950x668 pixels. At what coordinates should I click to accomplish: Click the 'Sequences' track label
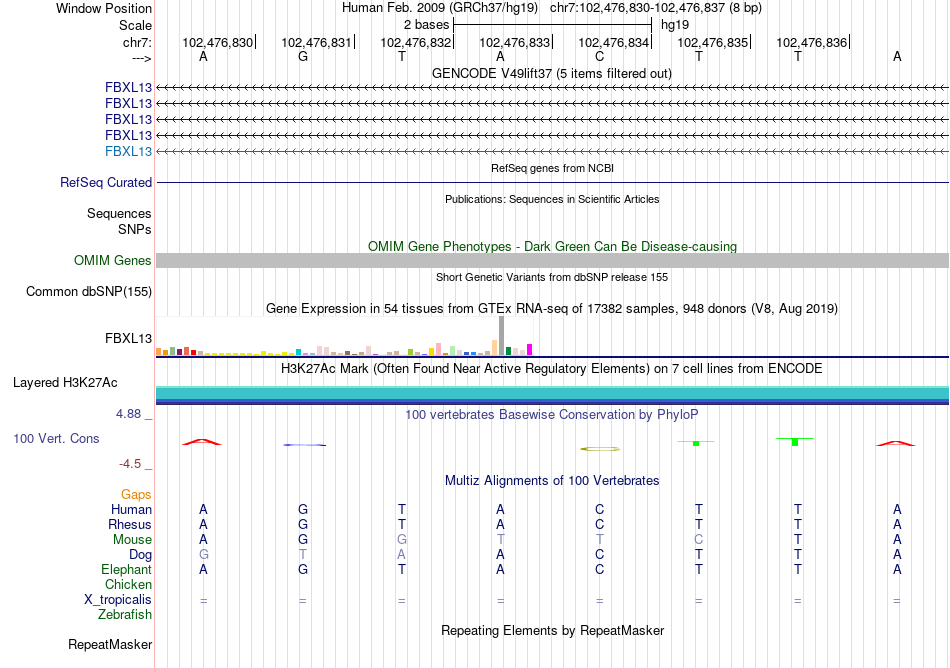click(x=119, y=213)
